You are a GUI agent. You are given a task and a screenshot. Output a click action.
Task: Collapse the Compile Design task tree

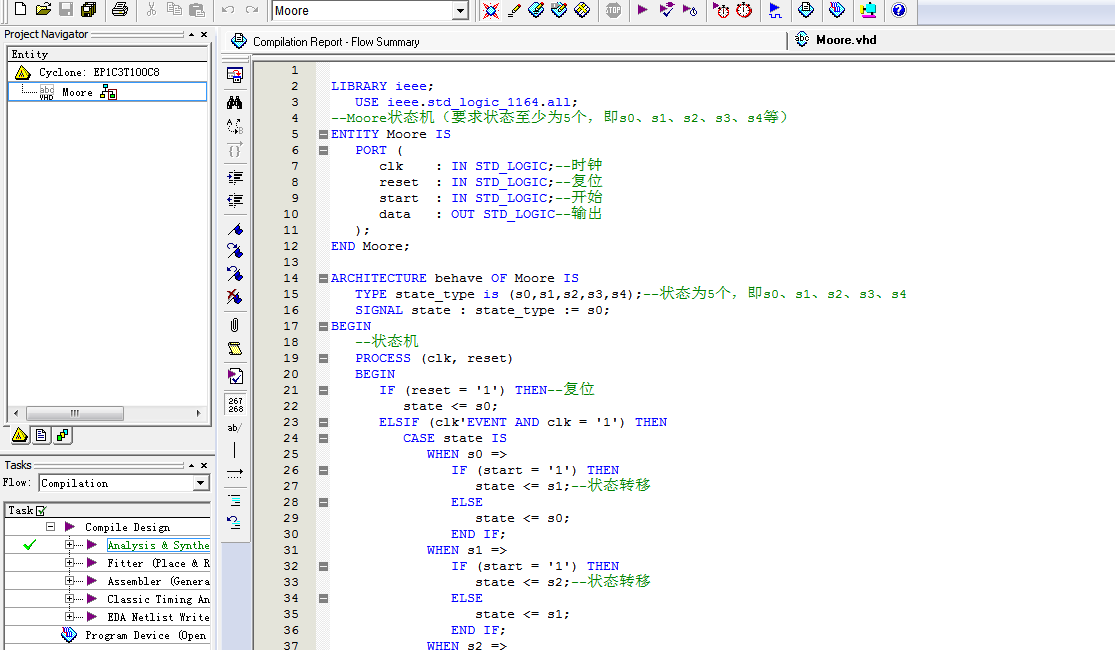click(50, 527)
